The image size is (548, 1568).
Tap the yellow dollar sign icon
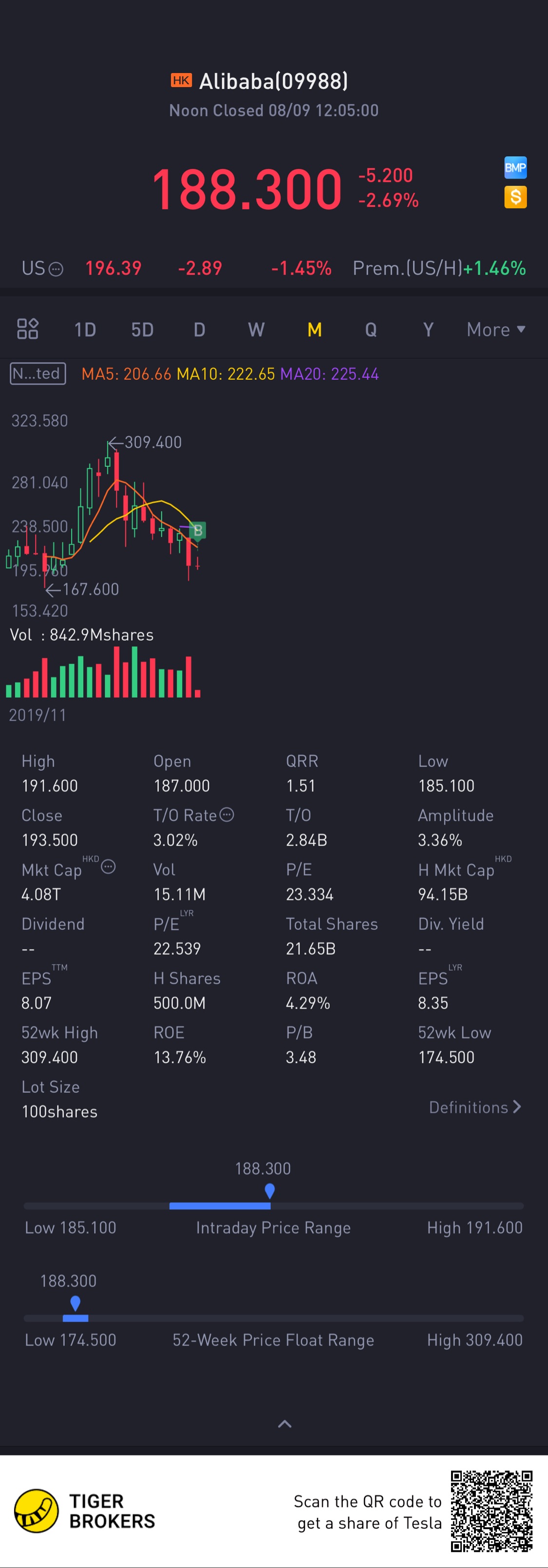coord(515,197)
